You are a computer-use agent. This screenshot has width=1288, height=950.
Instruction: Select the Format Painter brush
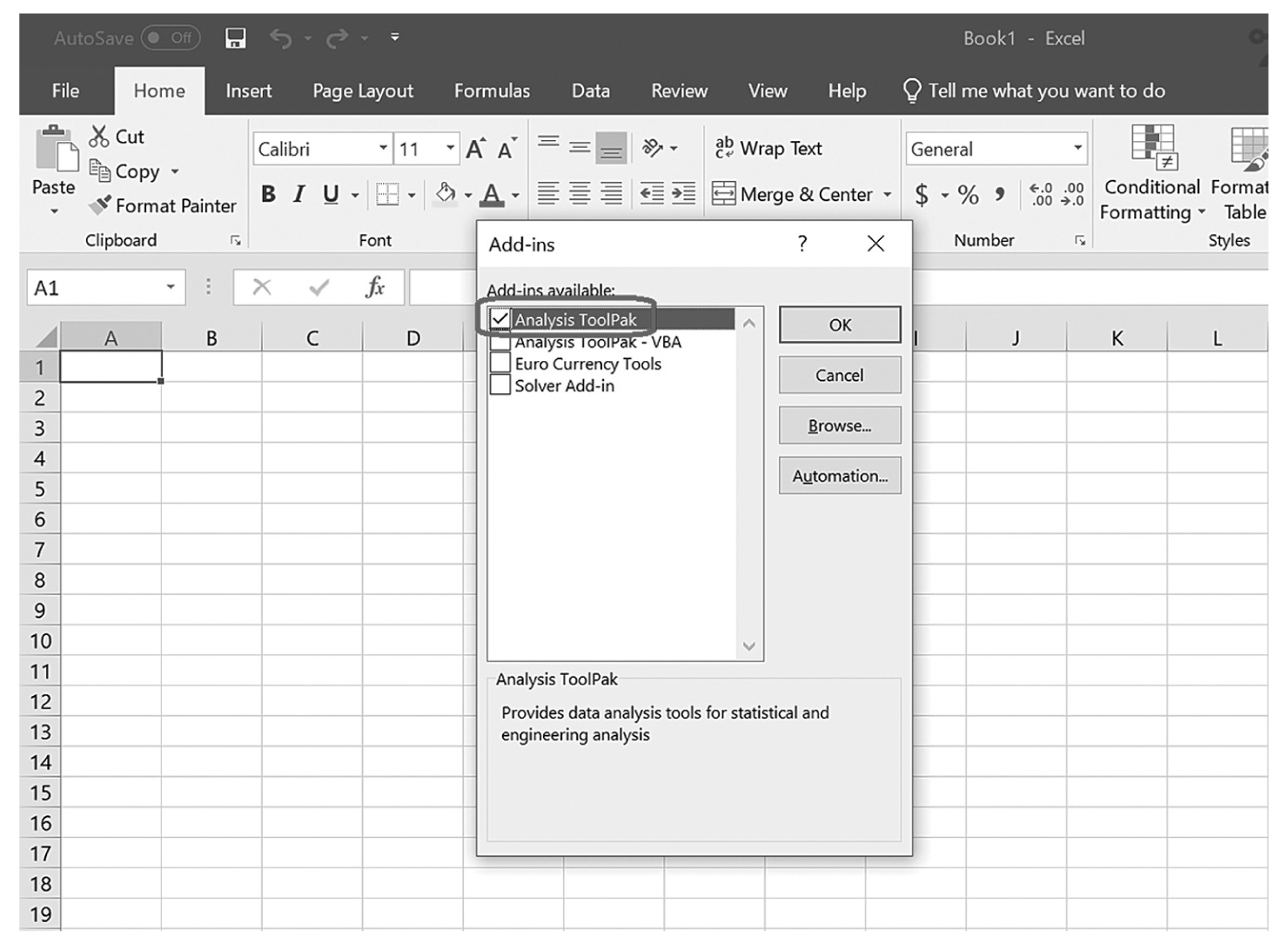(100, 205)
